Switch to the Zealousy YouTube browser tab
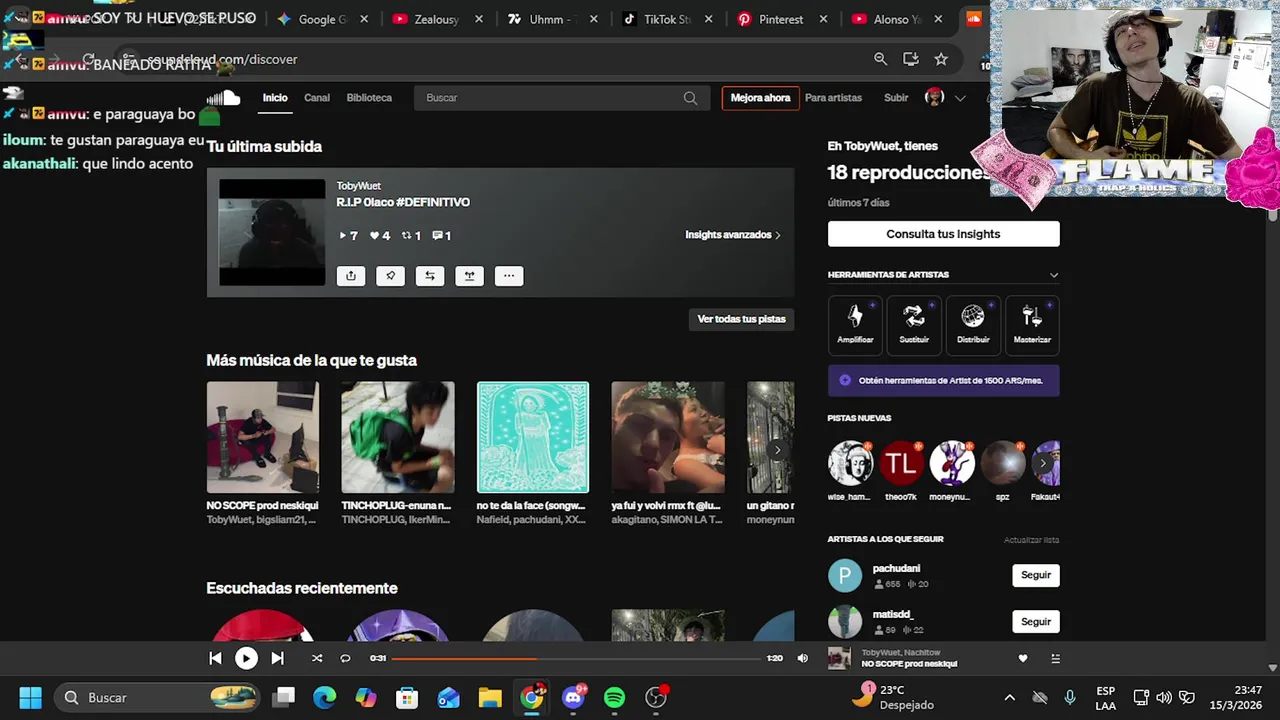 coord(437,19)
